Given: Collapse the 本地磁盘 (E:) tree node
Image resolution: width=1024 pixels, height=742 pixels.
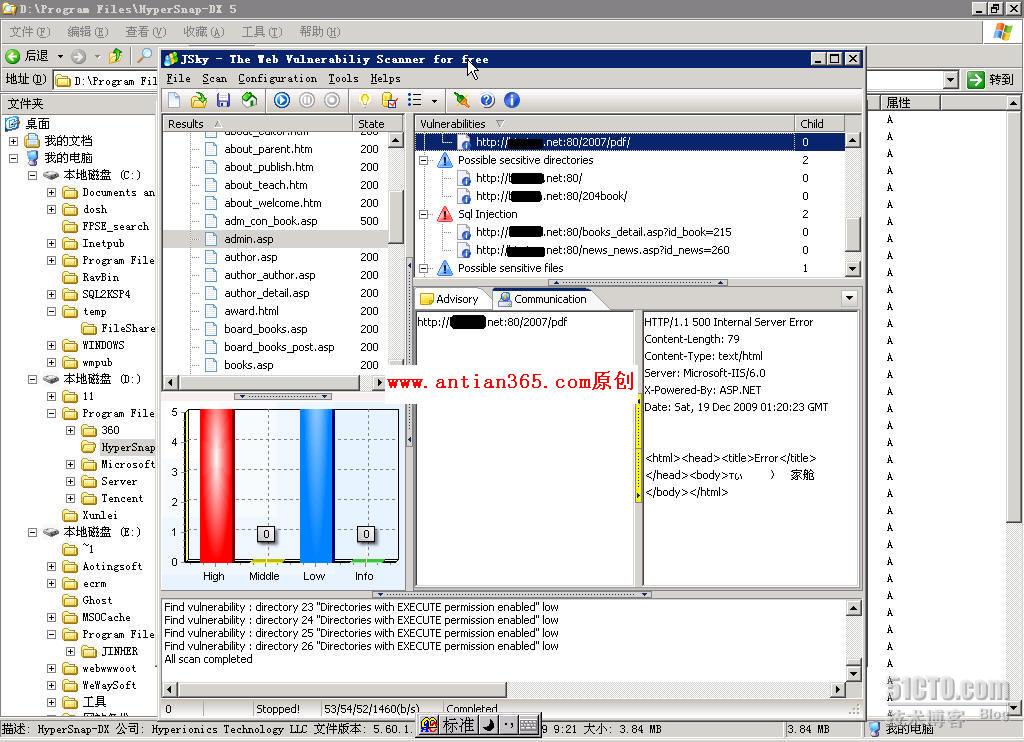Looking at the screenshot, I should [32, 532].
